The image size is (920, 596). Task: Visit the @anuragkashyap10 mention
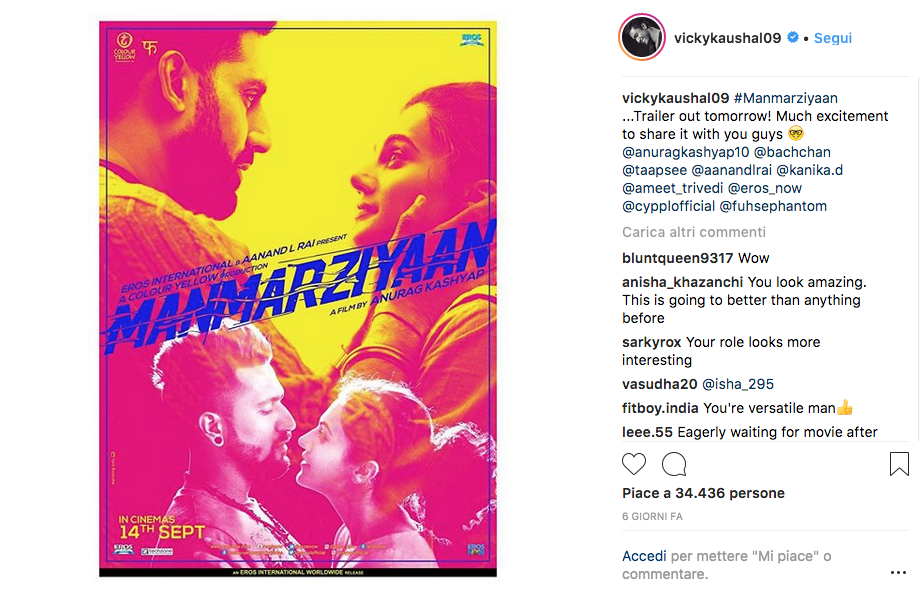tap(685, 153)
